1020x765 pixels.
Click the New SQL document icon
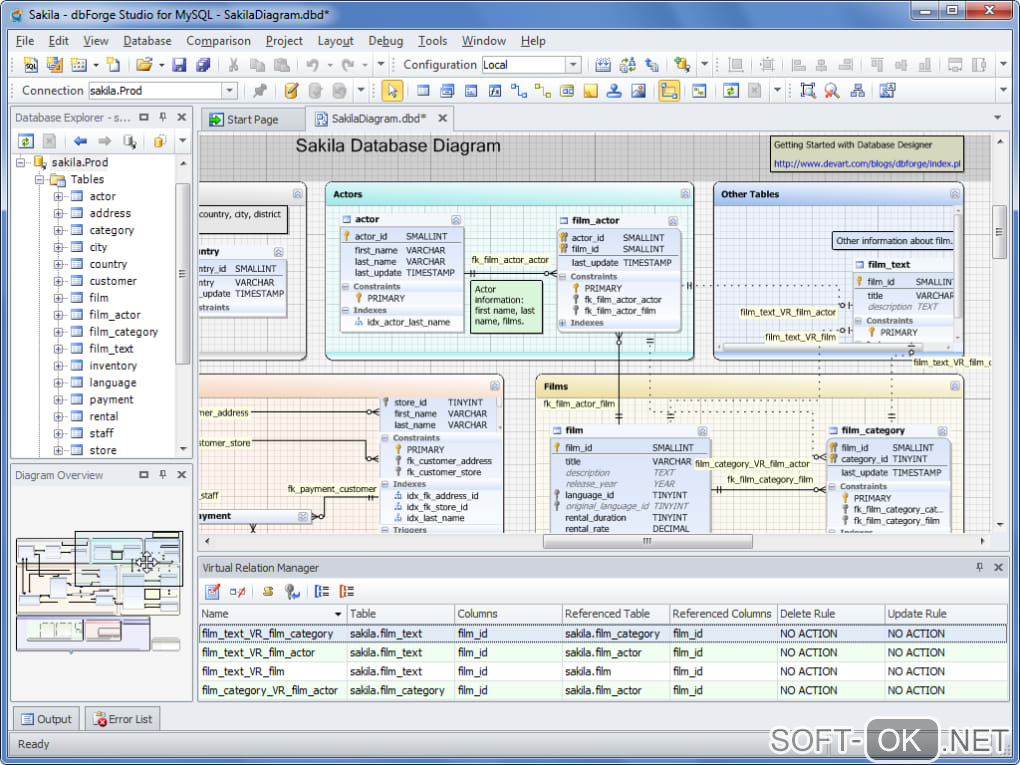coord(30,65)
